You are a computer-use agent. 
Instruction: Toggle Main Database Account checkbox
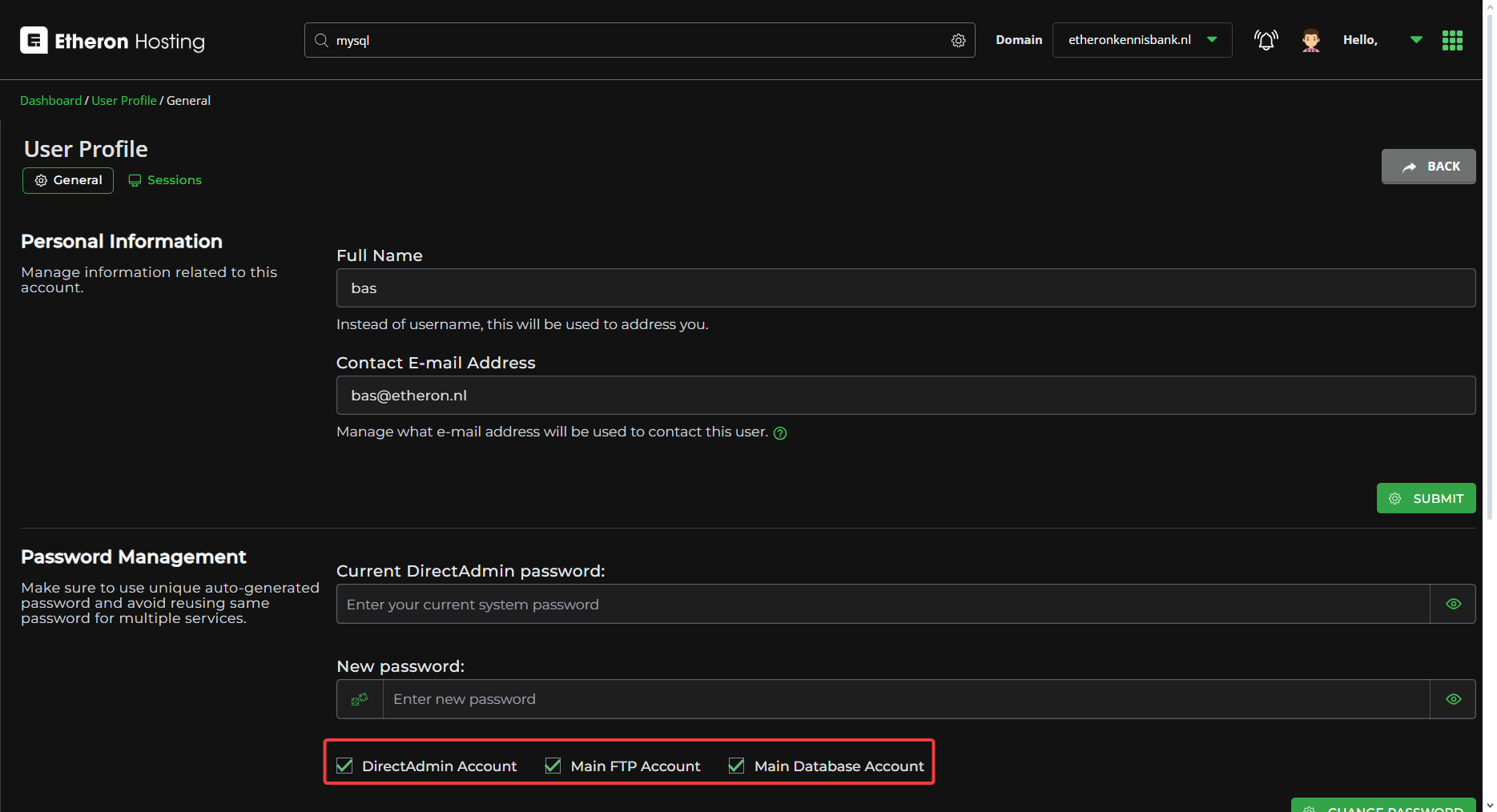coord(736,766)
